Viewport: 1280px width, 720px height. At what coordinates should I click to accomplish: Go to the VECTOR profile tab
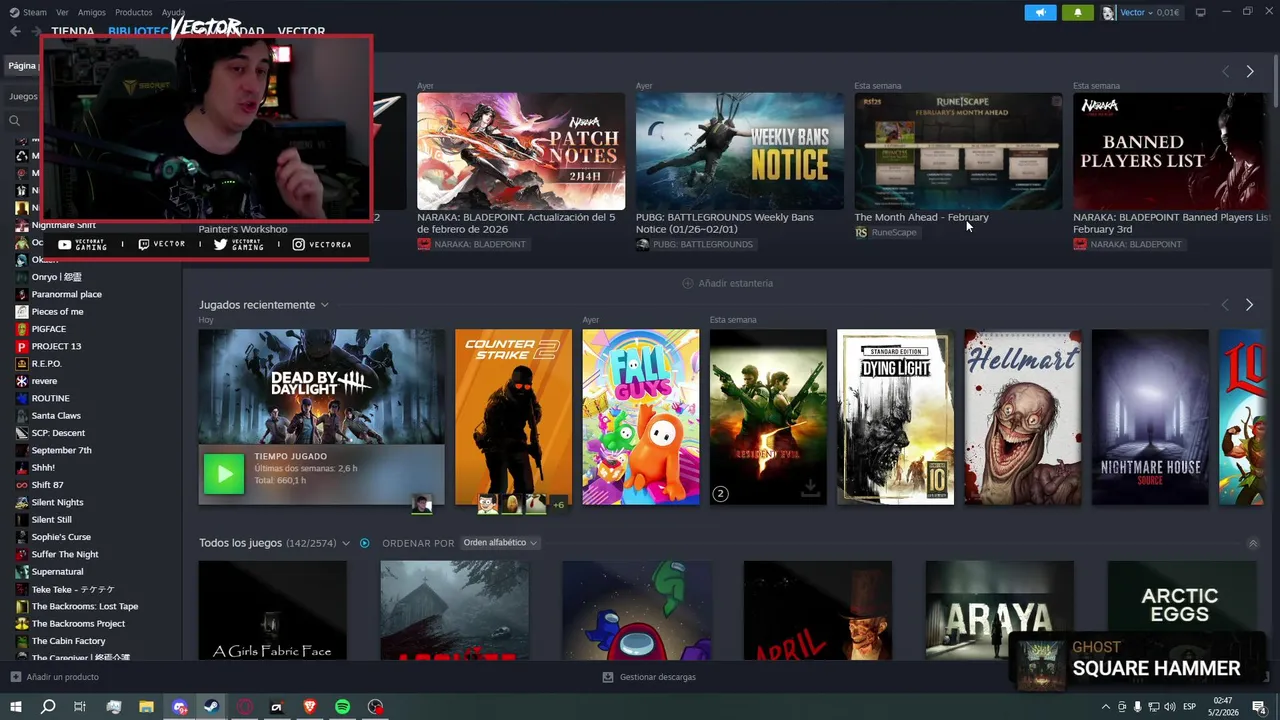tap(301, 32)
